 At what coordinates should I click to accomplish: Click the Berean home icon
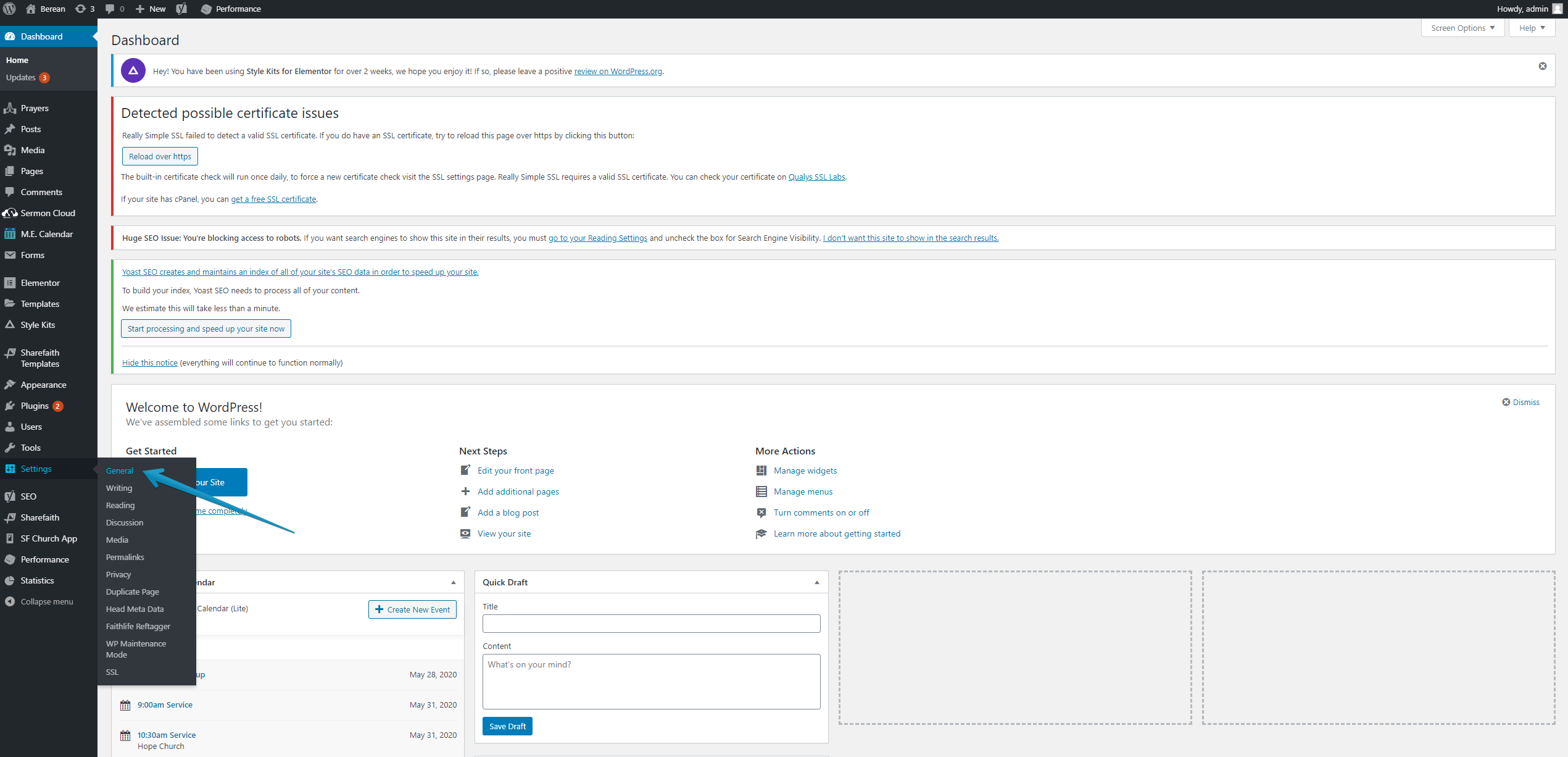coord(30,9)
